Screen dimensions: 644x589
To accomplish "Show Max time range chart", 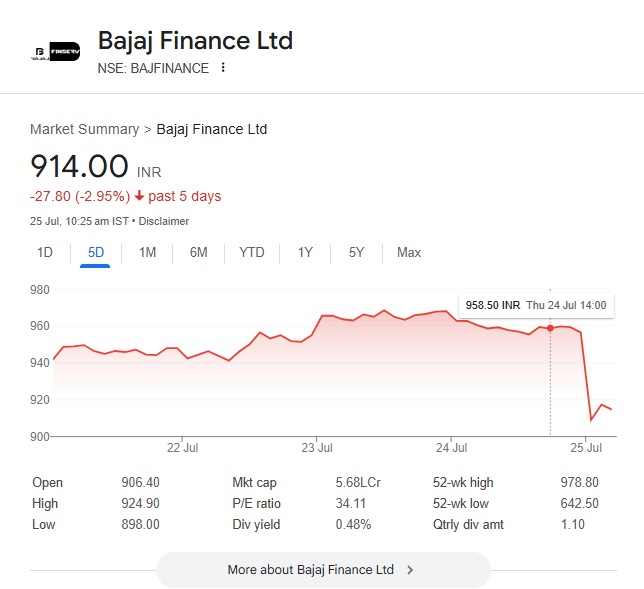I will (x=409, y=252).
